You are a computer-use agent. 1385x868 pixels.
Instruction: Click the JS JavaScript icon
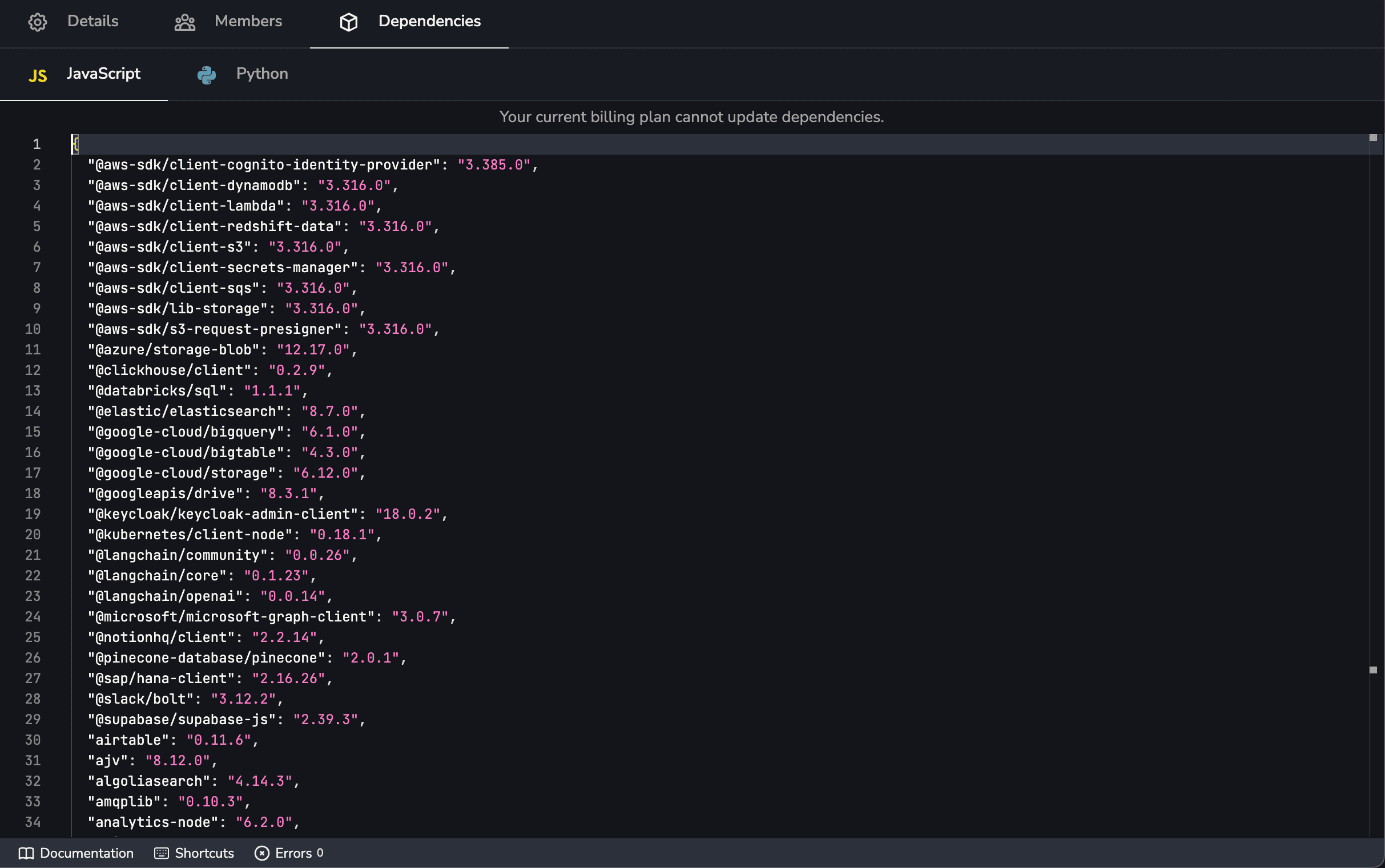(38, 75)
